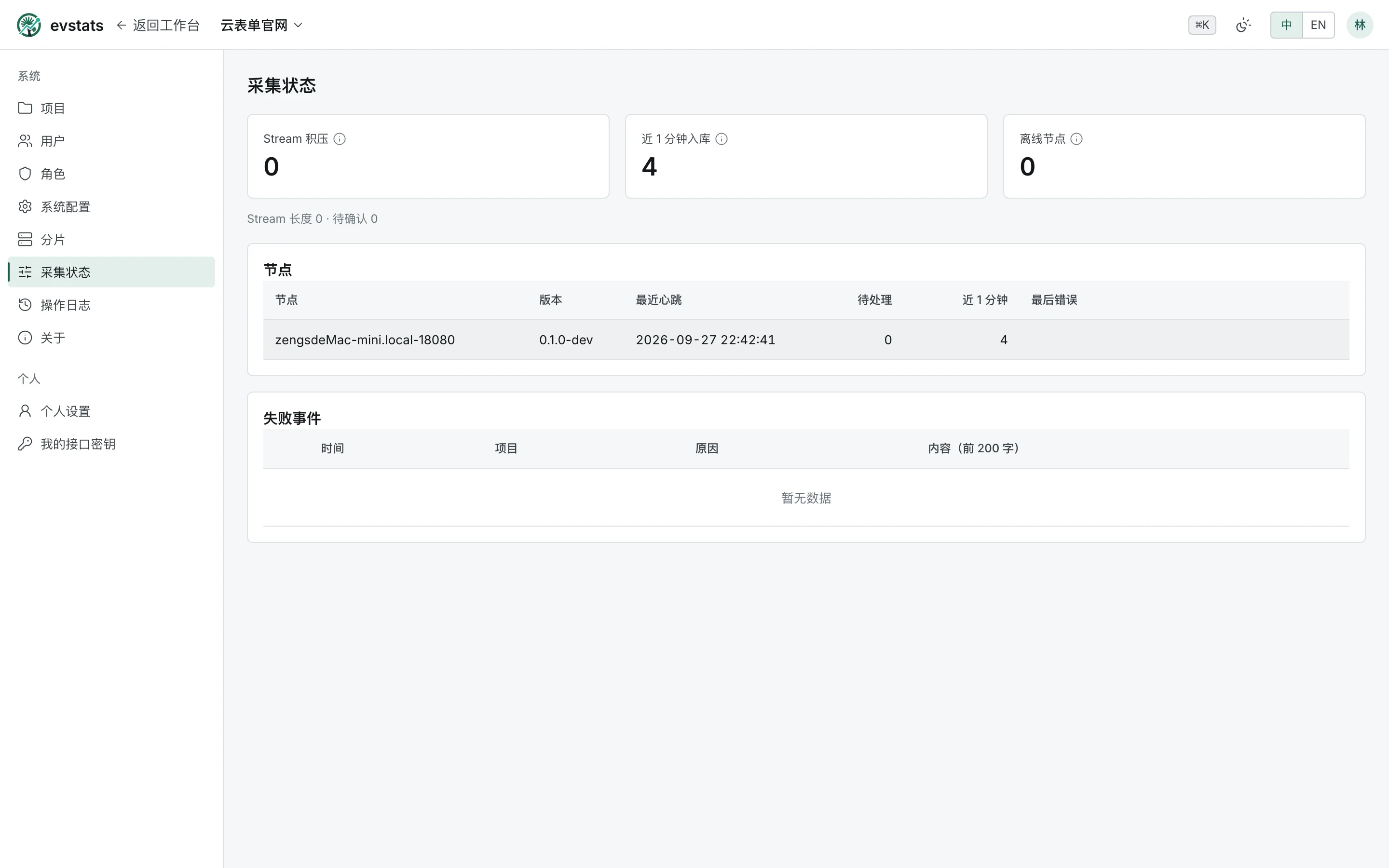Open the 云表单官网 project dropdown
1389x868 pixels.
click(x=261, y=25)
